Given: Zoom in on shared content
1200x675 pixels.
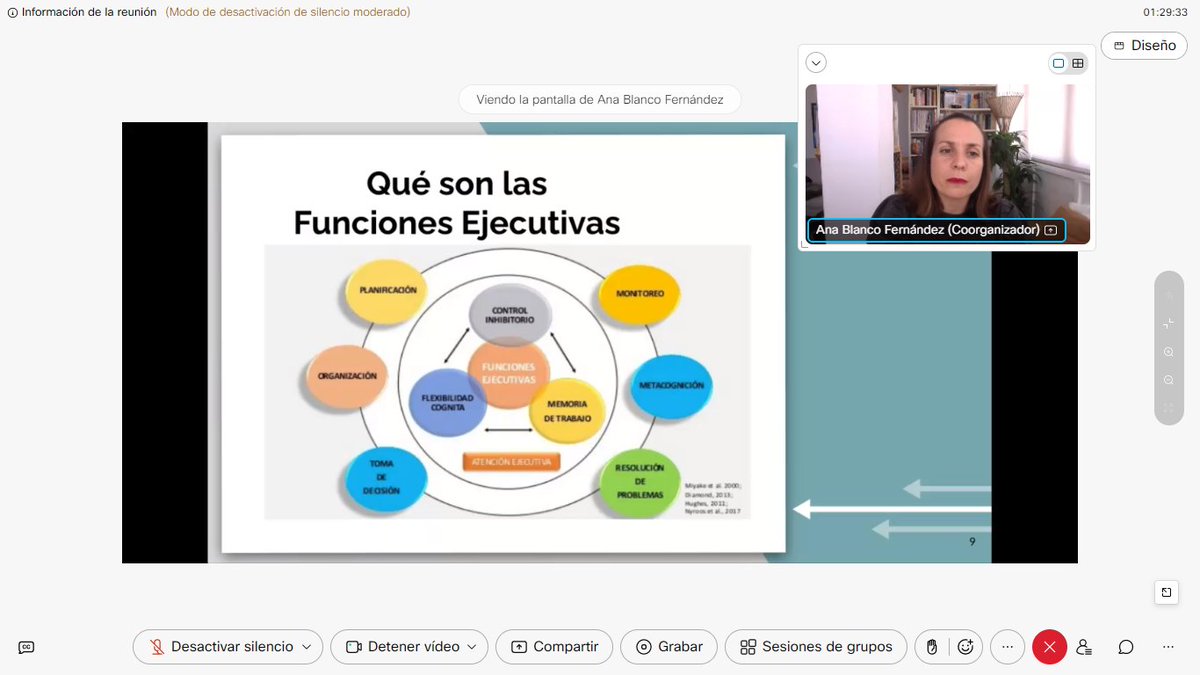Looking at the screenshot, I should (x=1168, y=352).
